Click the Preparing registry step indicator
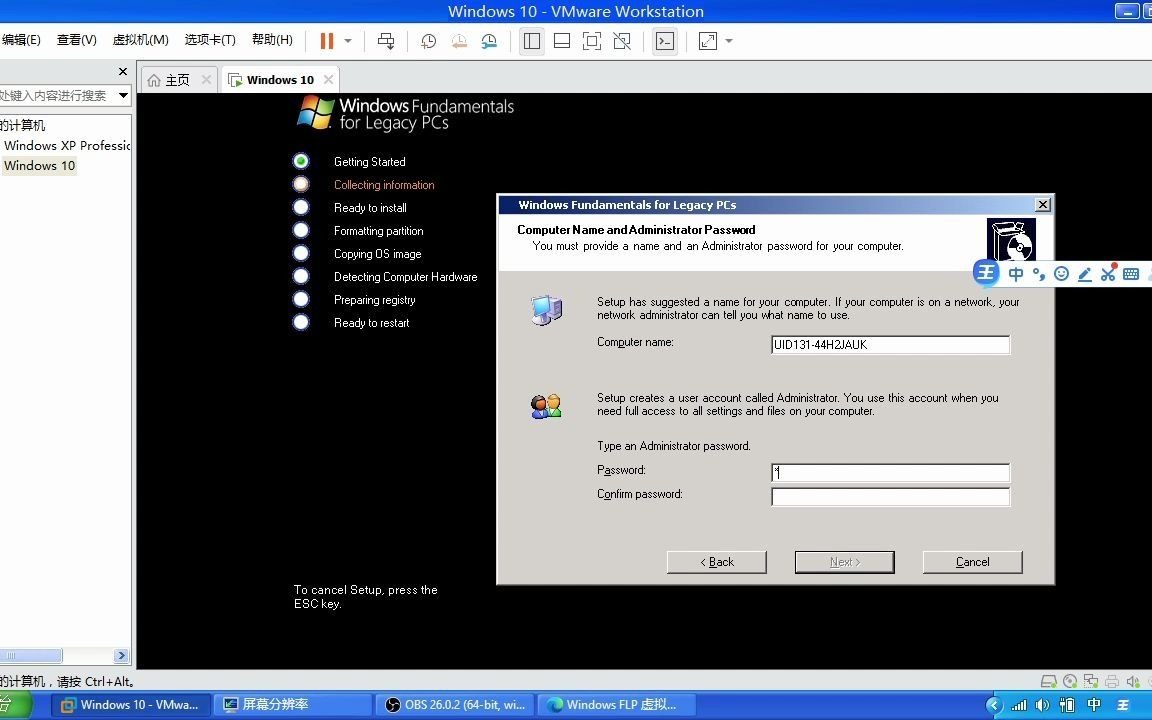This screenshot has height=720, width=1152. tap(300, 299)
